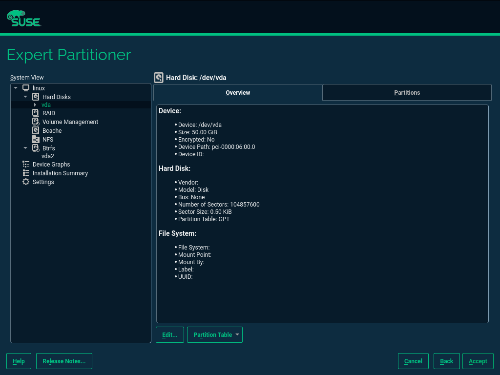Click the NFS folder icon
This screenshot has height=375, width=500.
click(x=36, y=139)
